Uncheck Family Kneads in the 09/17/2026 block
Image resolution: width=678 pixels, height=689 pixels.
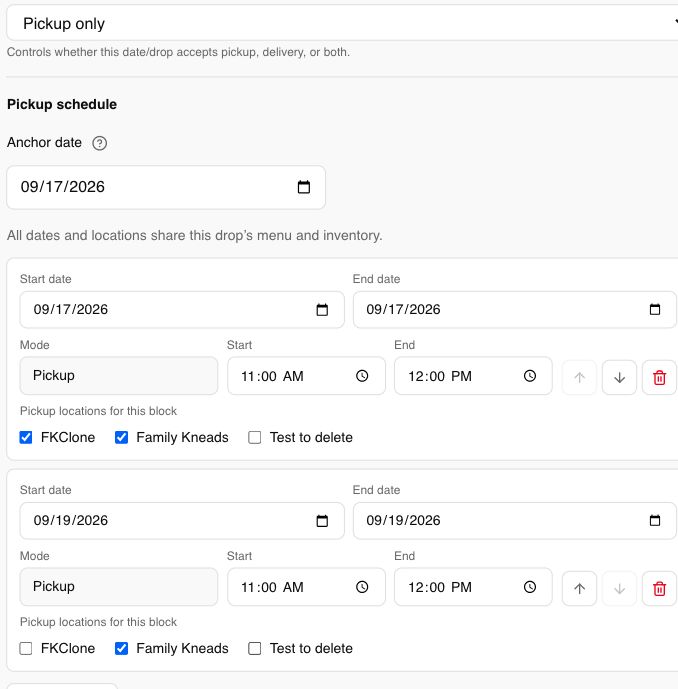121,438
